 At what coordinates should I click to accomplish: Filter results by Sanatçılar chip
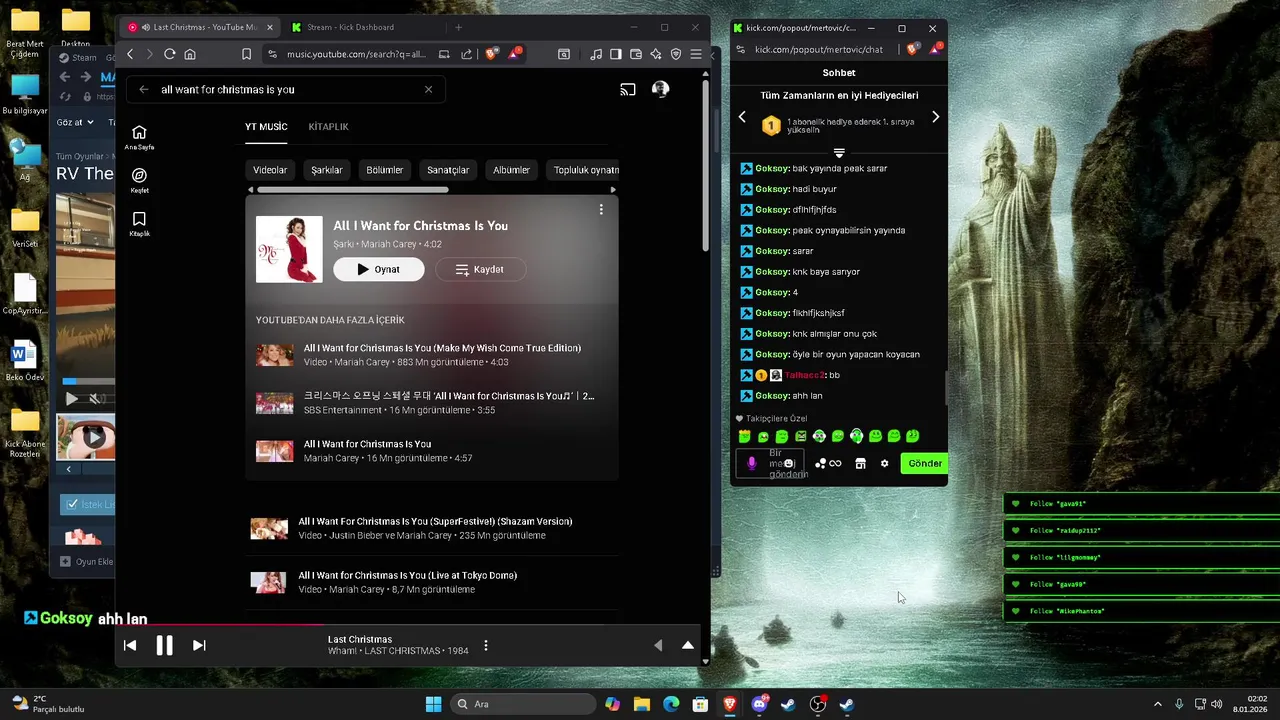(x=448, y=170)
